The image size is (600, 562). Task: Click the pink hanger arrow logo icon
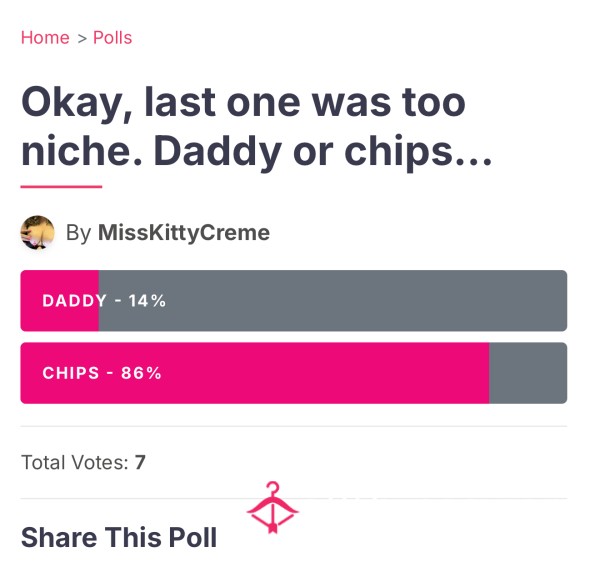tap(272, 507)
